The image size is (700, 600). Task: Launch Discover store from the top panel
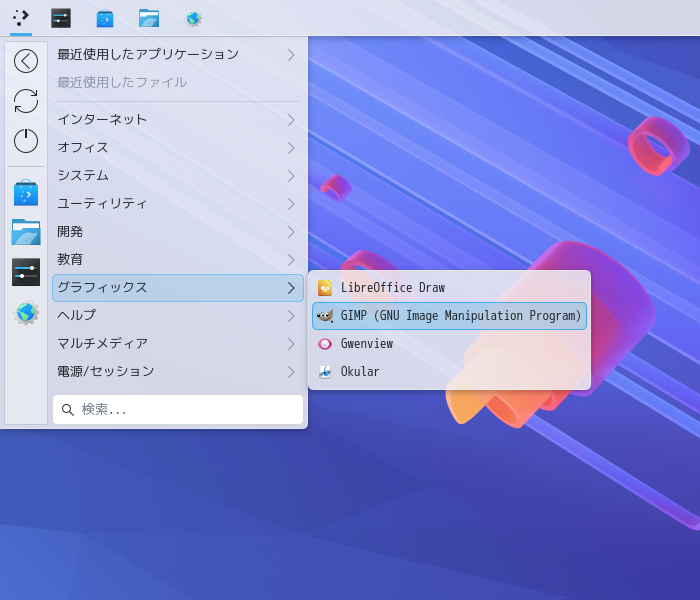coord(105,18)
